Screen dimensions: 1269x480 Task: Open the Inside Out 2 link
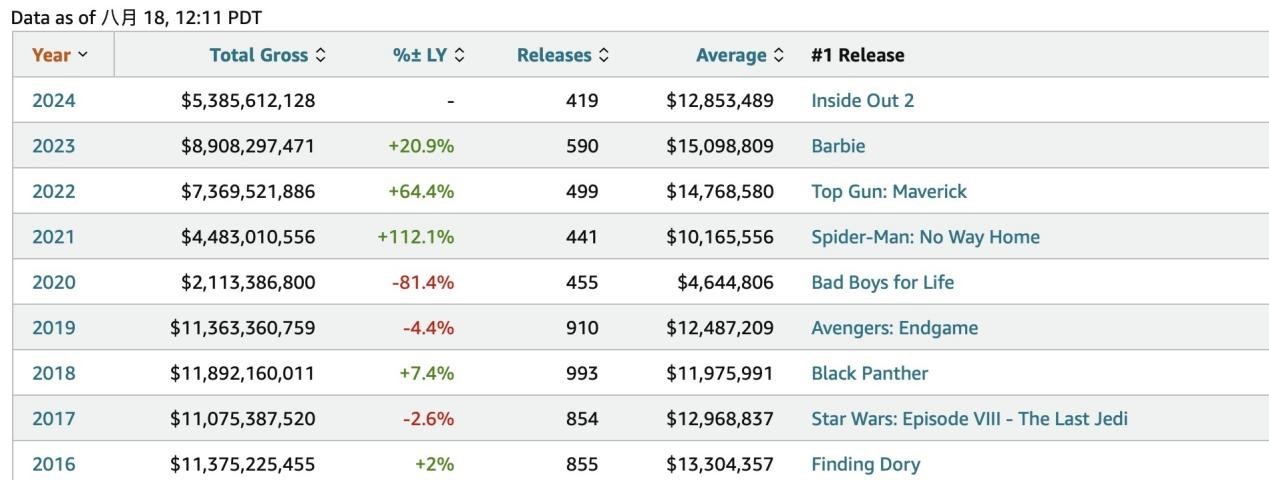click(x=862, y=100)
